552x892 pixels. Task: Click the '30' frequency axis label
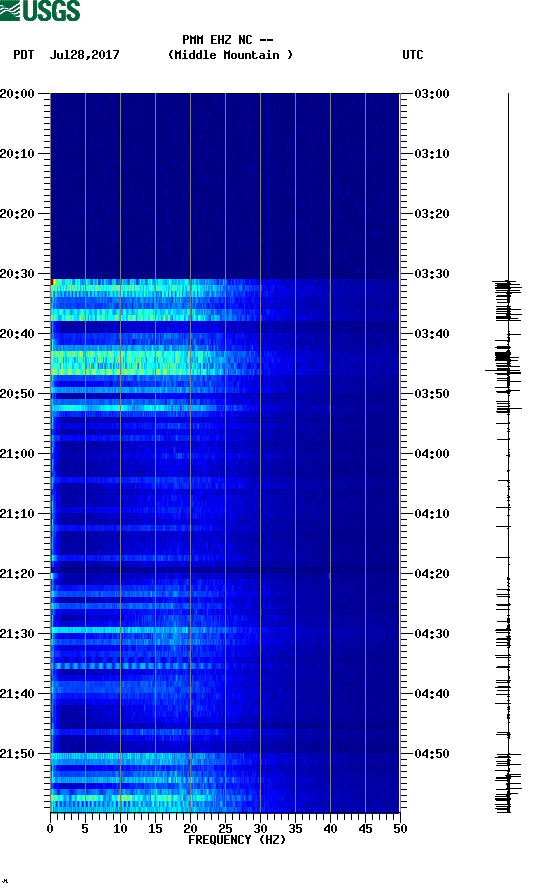tap(260, 829)
